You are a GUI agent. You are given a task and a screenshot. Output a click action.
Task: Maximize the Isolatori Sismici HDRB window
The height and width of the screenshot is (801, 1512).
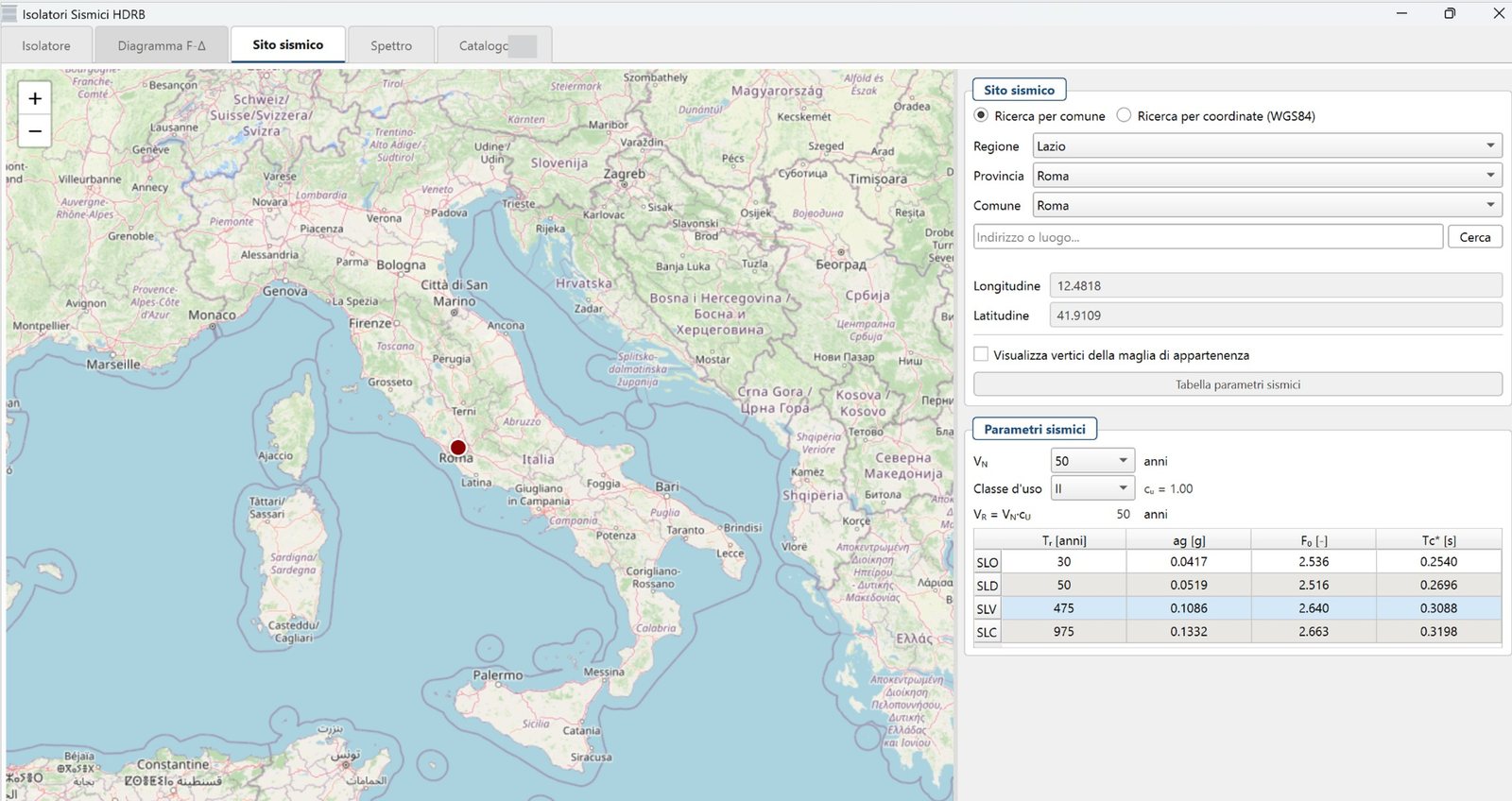1450,13
